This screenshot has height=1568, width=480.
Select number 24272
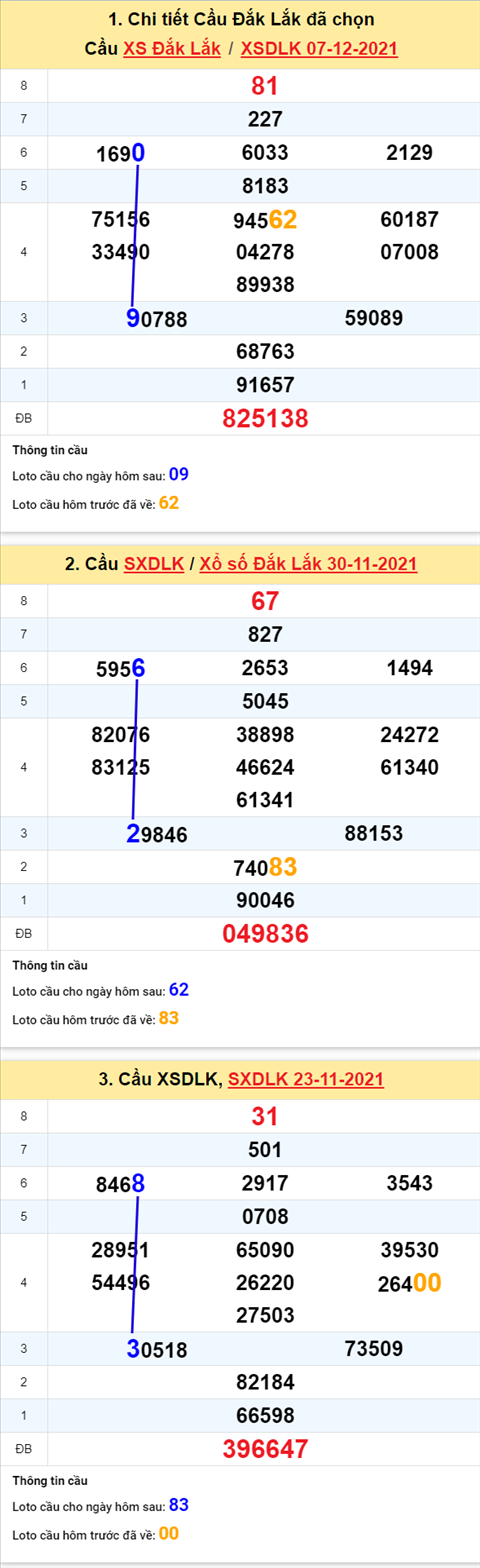(x=409, y=735)
